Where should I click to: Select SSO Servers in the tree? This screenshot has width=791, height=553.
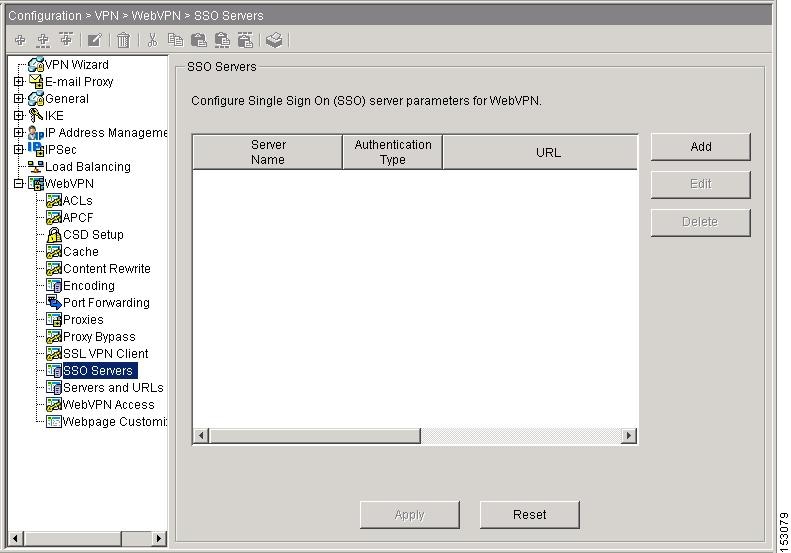99,370
